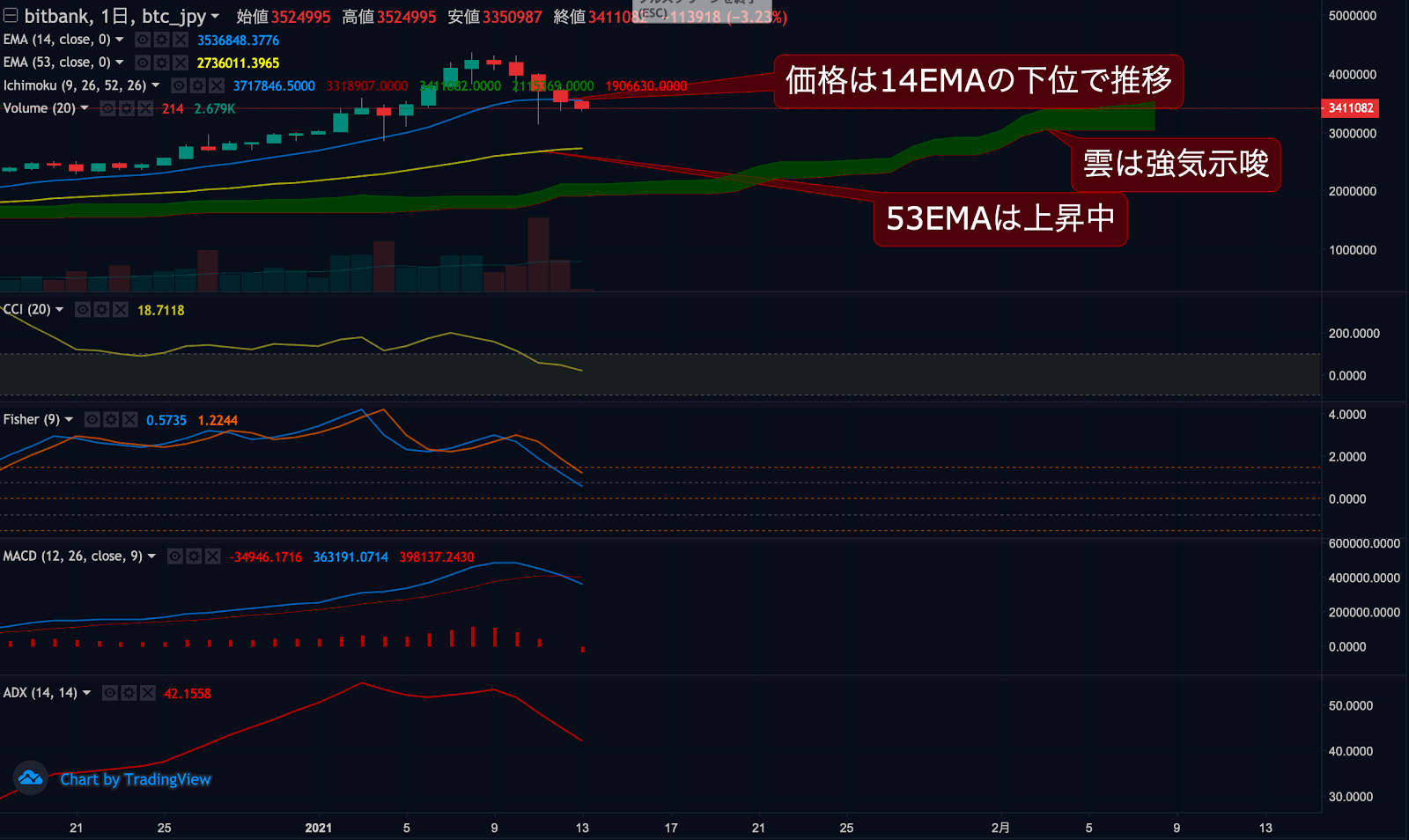The image size is (1409, 840).
Task: Toggle the ADX indicator eye icon
Action: (110, 693)
